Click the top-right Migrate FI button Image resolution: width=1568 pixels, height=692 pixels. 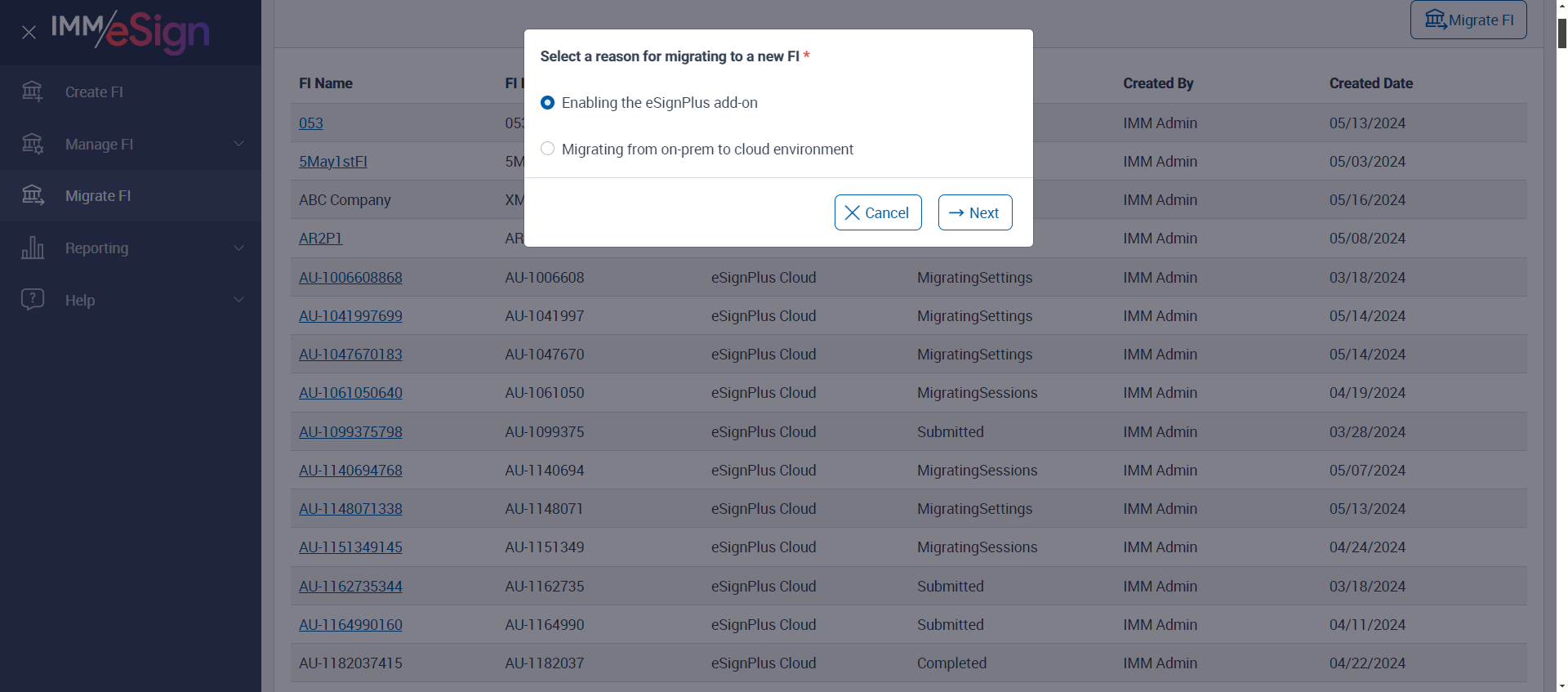[1468, 20]
